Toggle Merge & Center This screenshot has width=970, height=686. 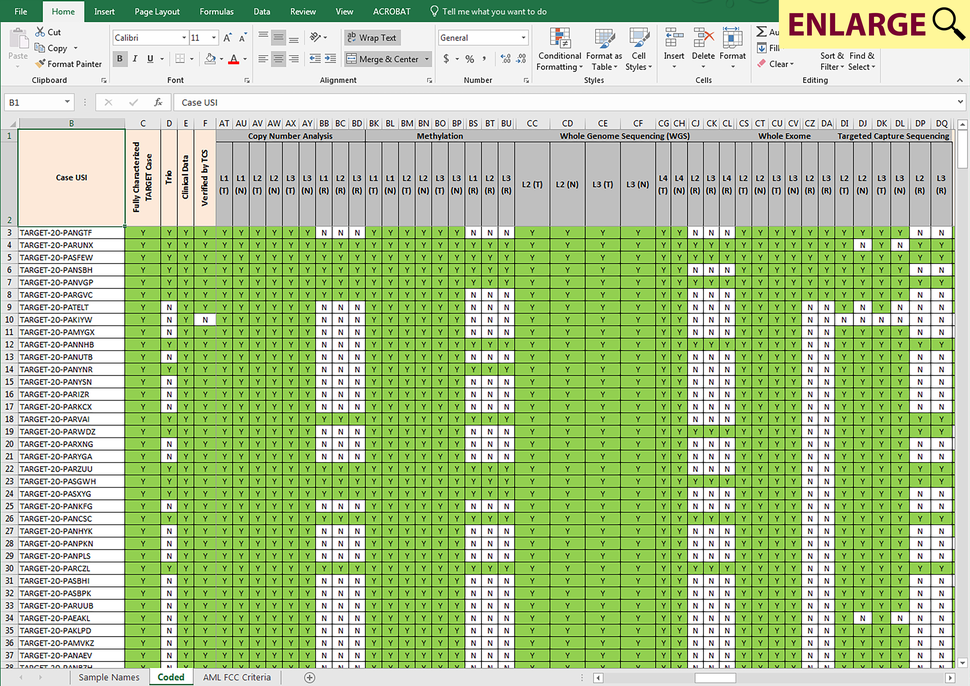384,58
